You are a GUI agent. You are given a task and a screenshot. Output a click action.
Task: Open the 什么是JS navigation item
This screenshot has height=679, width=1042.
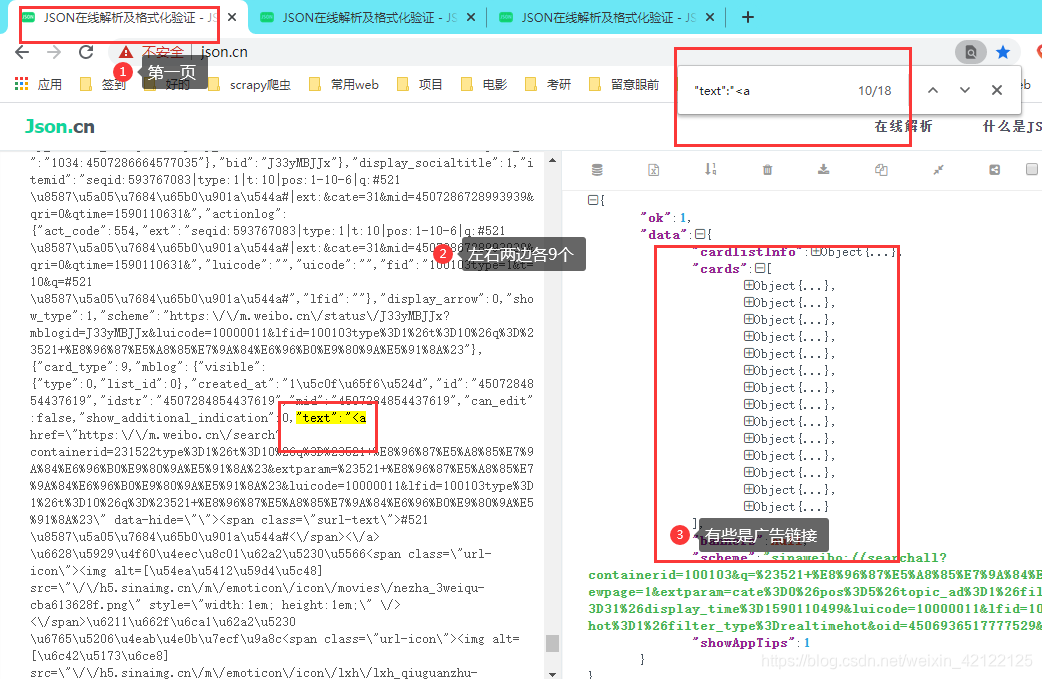(1012, 126)
